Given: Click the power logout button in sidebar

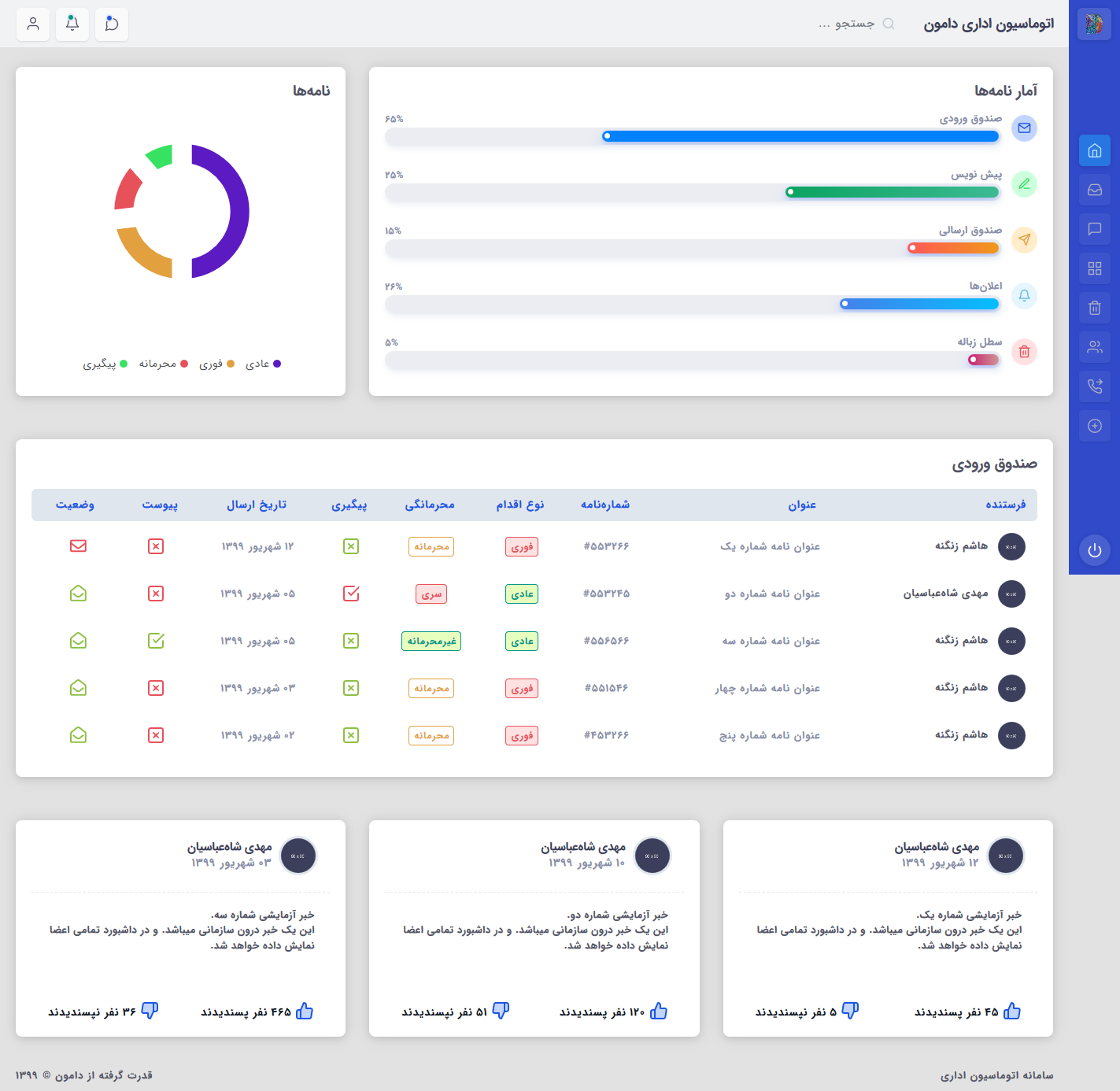Looking at the screenshot, I should tap(1095, 550).
